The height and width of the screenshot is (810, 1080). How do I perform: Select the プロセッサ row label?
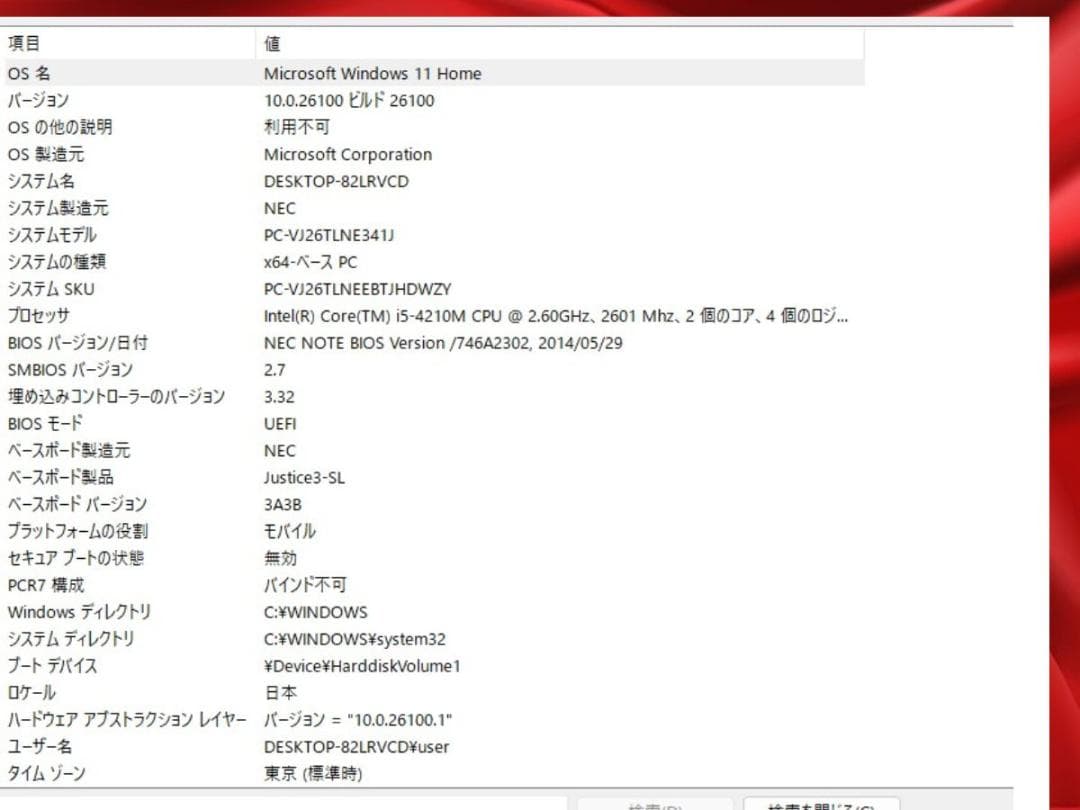(39, 315)
